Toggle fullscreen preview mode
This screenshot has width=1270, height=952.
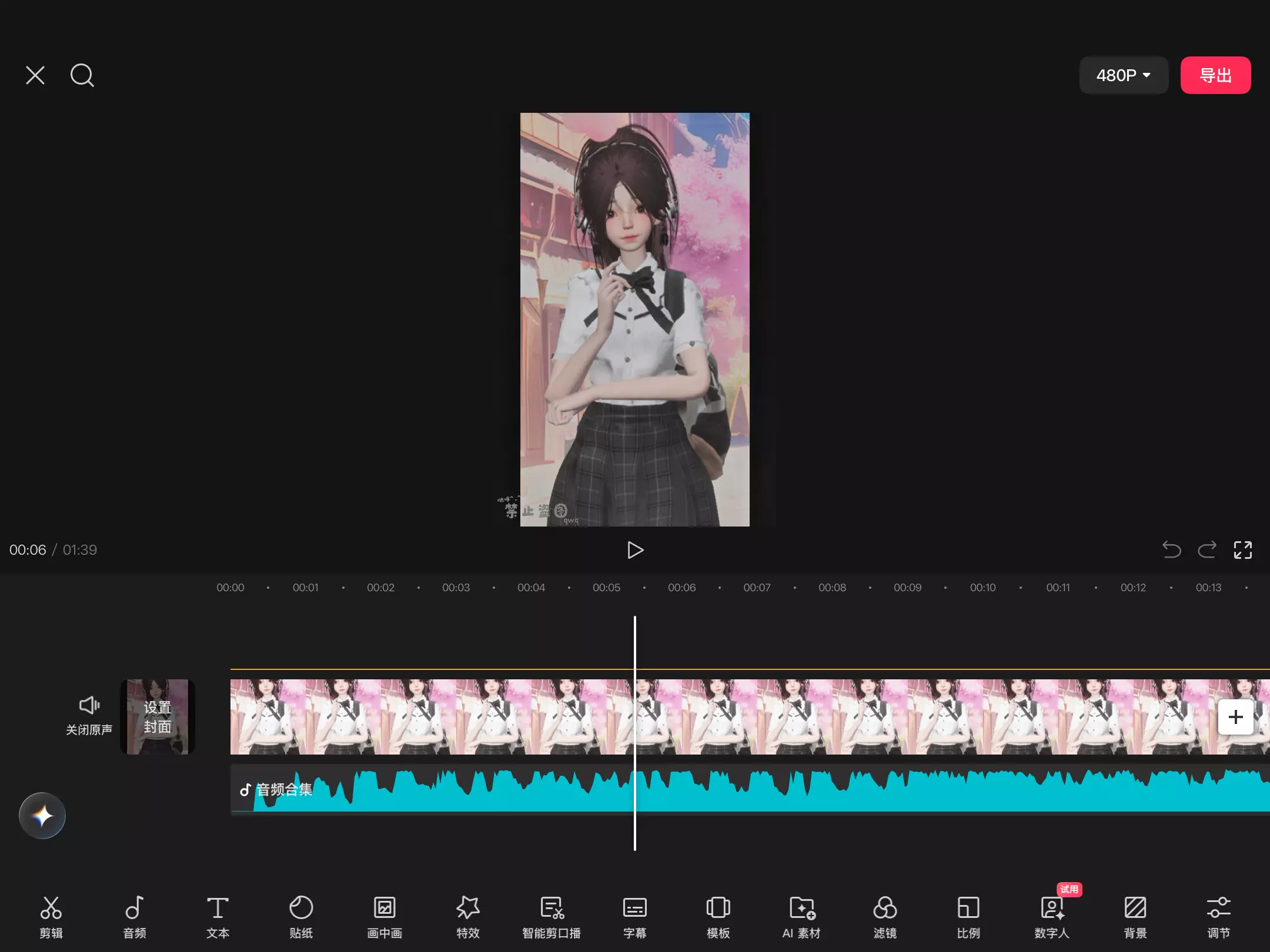1242,550
